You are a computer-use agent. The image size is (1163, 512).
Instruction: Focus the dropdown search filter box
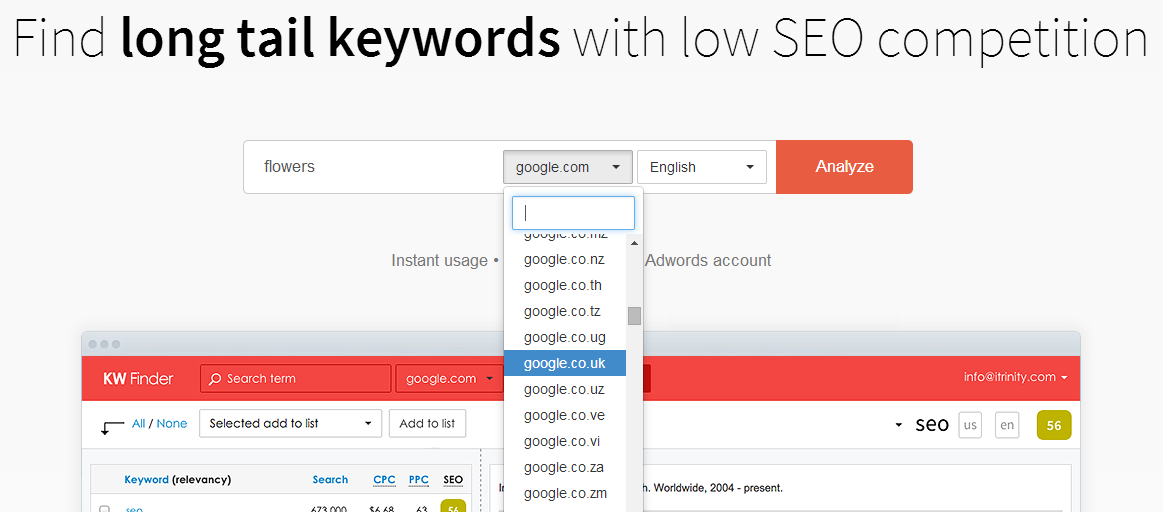(573, 213)
